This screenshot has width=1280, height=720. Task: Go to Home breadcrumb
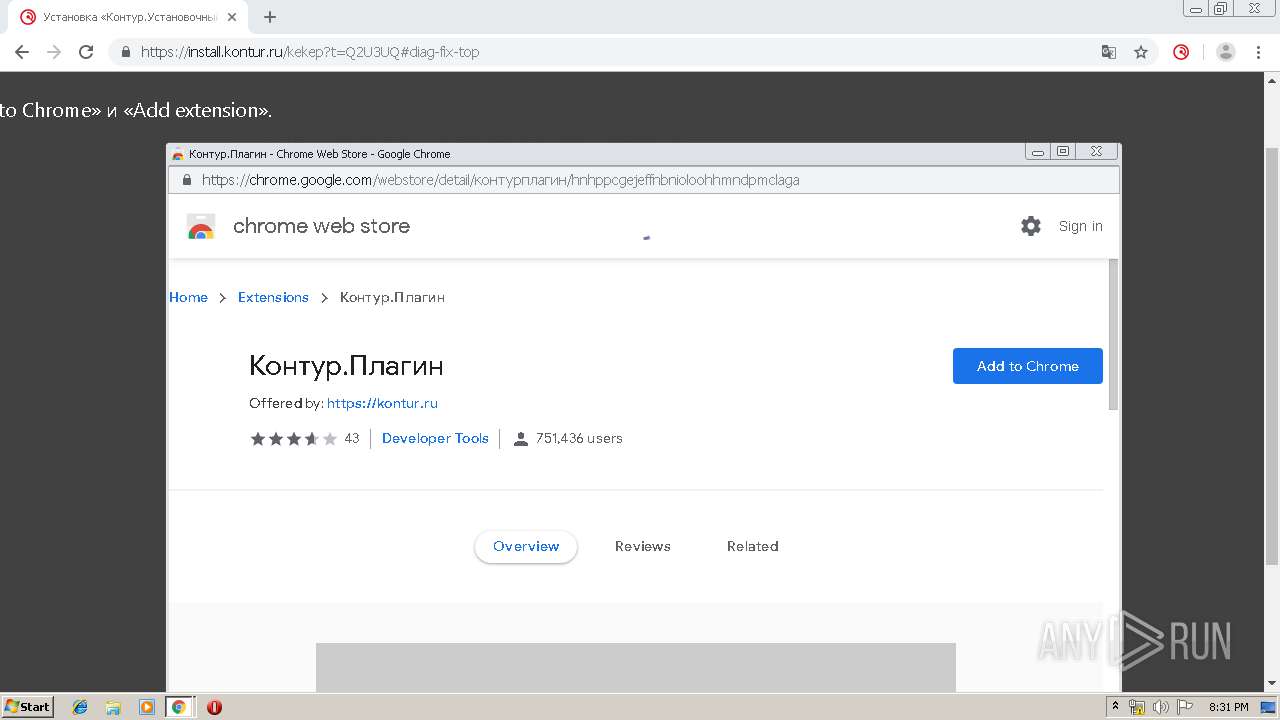click(x=188, y=297)
